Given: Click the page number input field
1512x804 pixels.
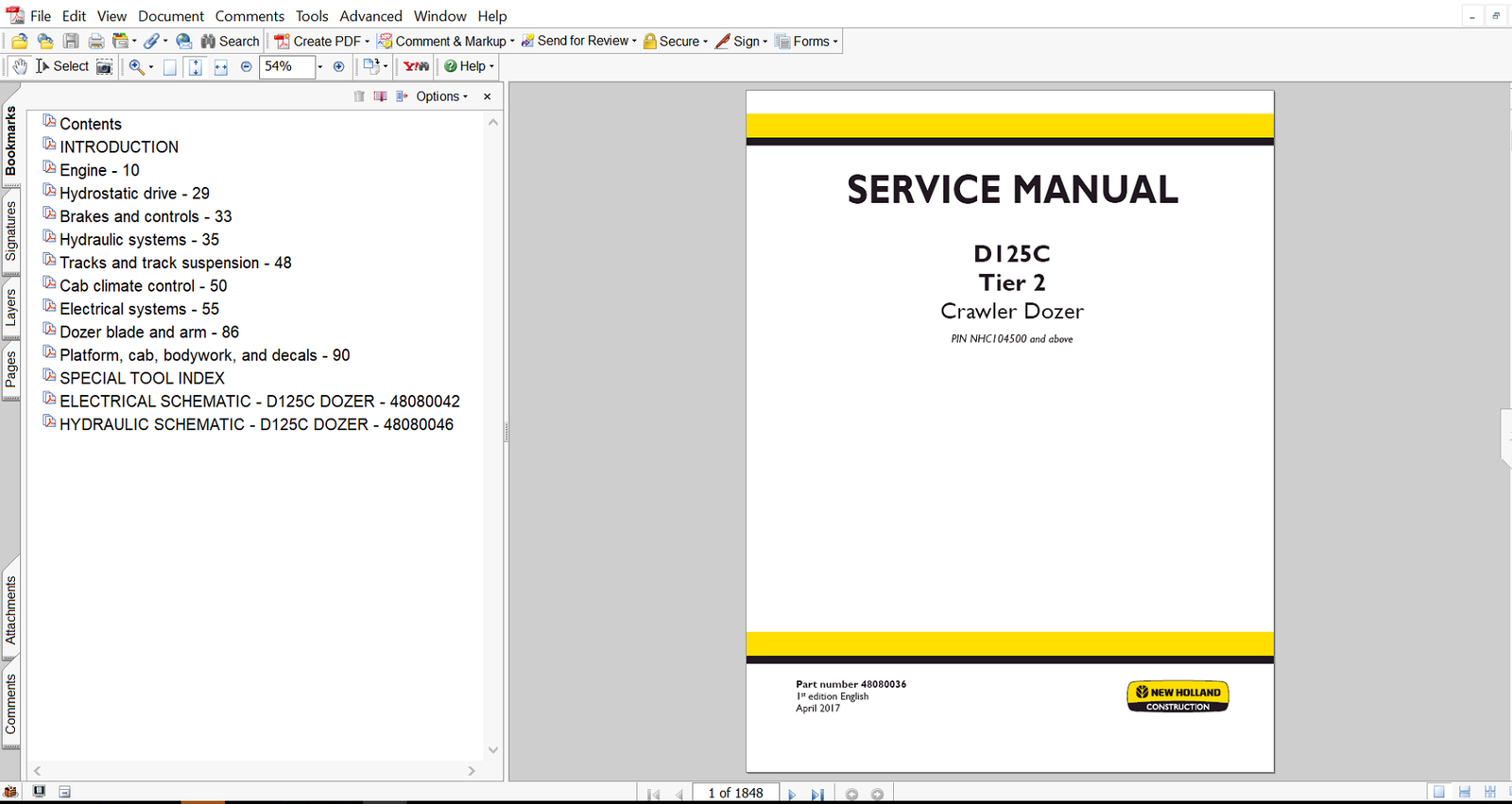Looking at the screenshot, I should tap(735, 793).
